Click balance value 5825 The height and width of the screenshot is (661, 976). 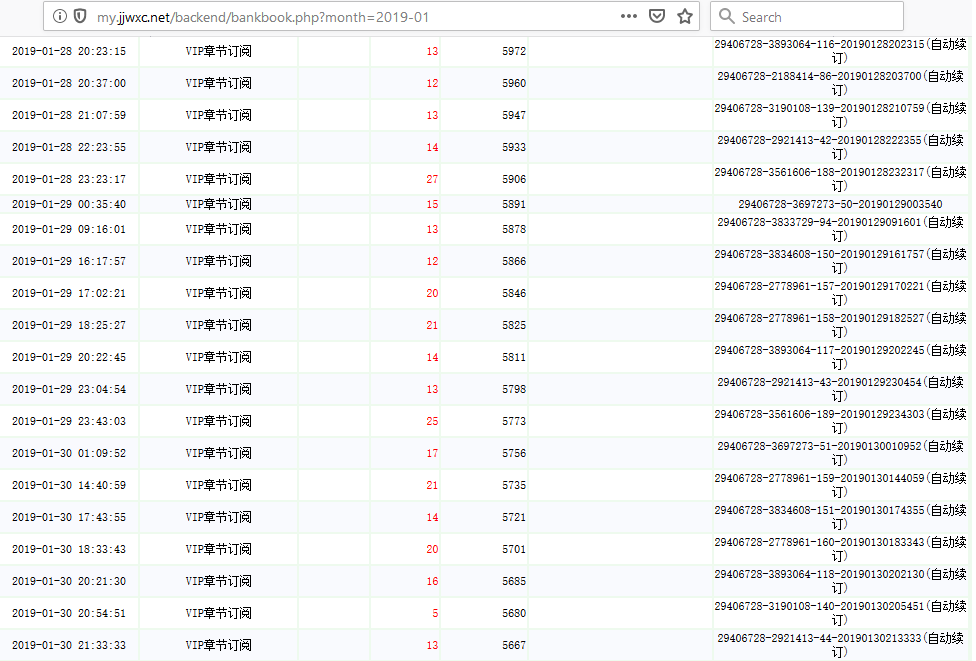[514, 325]
